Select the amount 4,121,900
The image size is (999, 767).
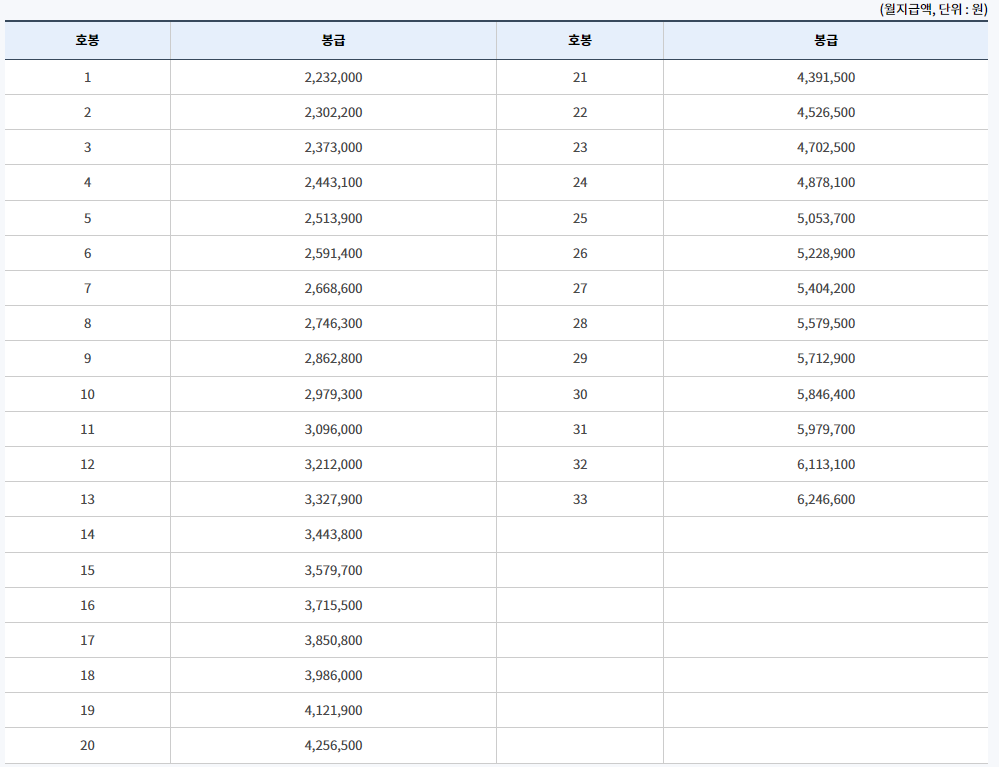coord(333,710)
